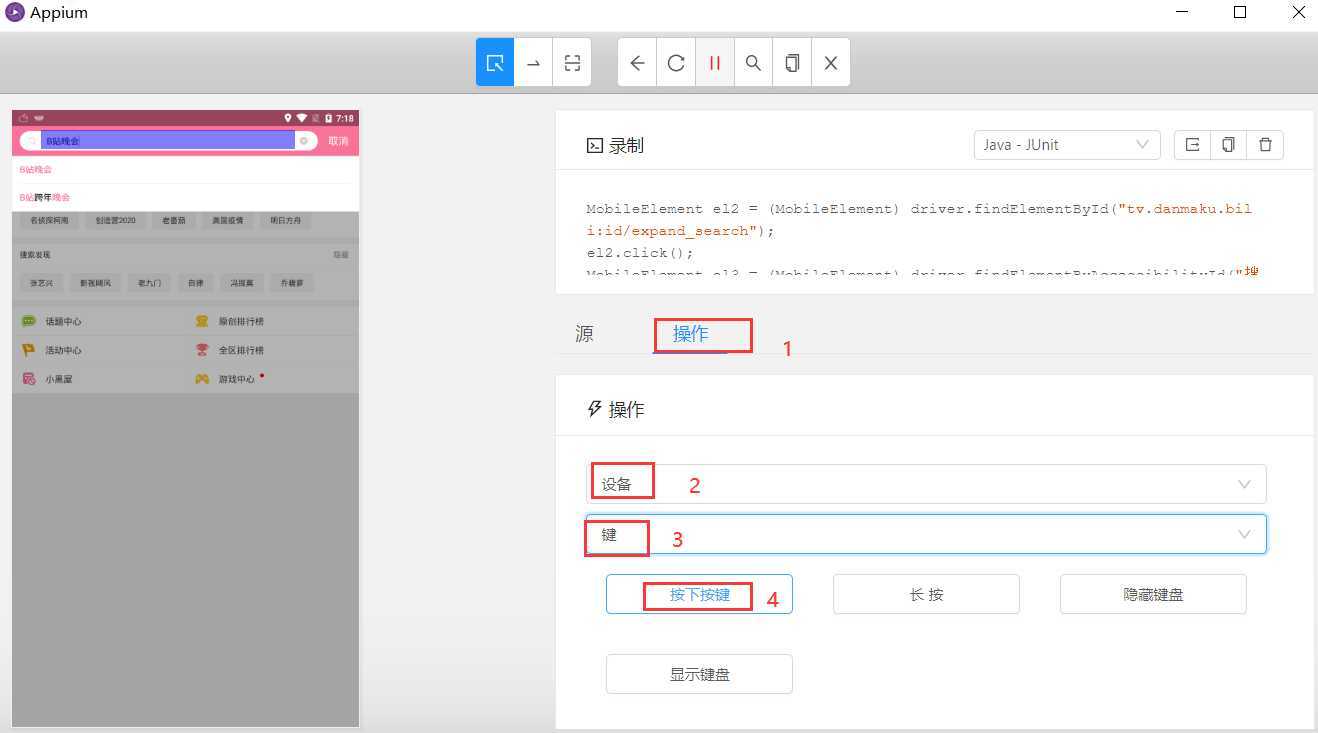Click the 长按 button
Screen dimensions: 1318x733
pyautogui.click(x=926, y=594)
